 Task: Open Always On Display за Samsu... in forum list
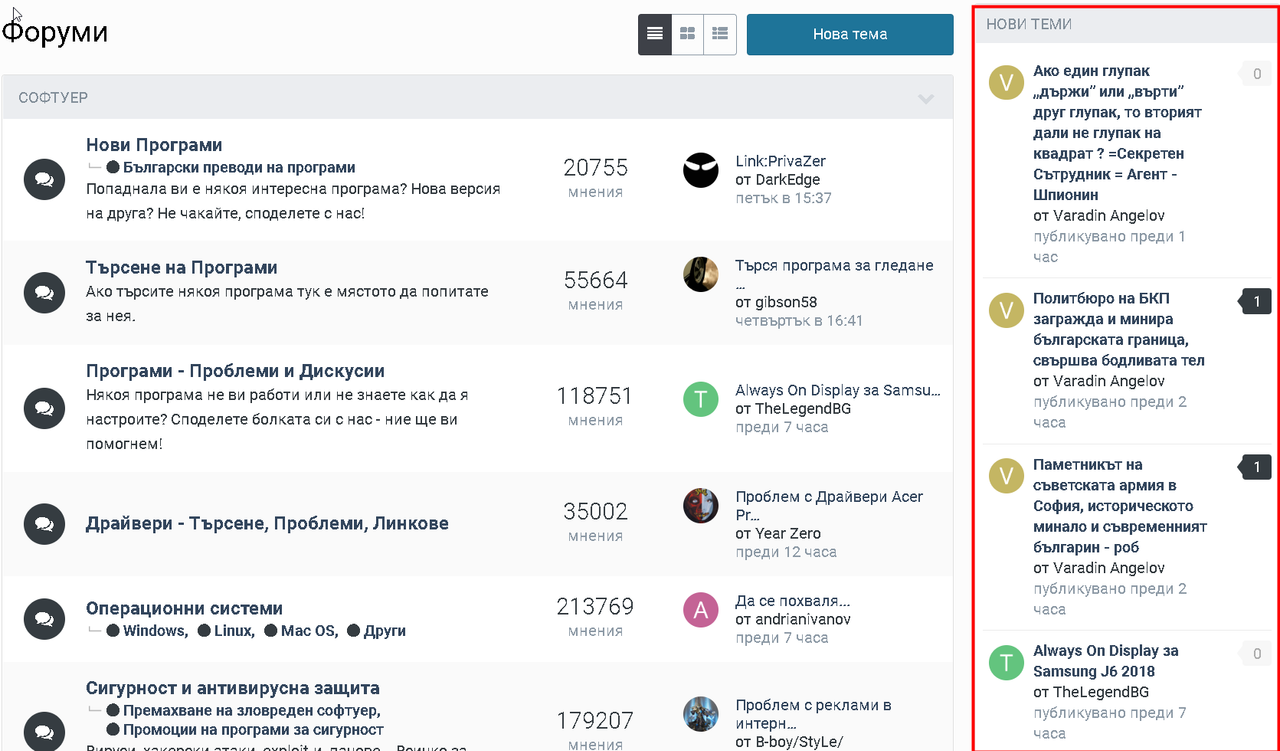[x=838, y=390]
